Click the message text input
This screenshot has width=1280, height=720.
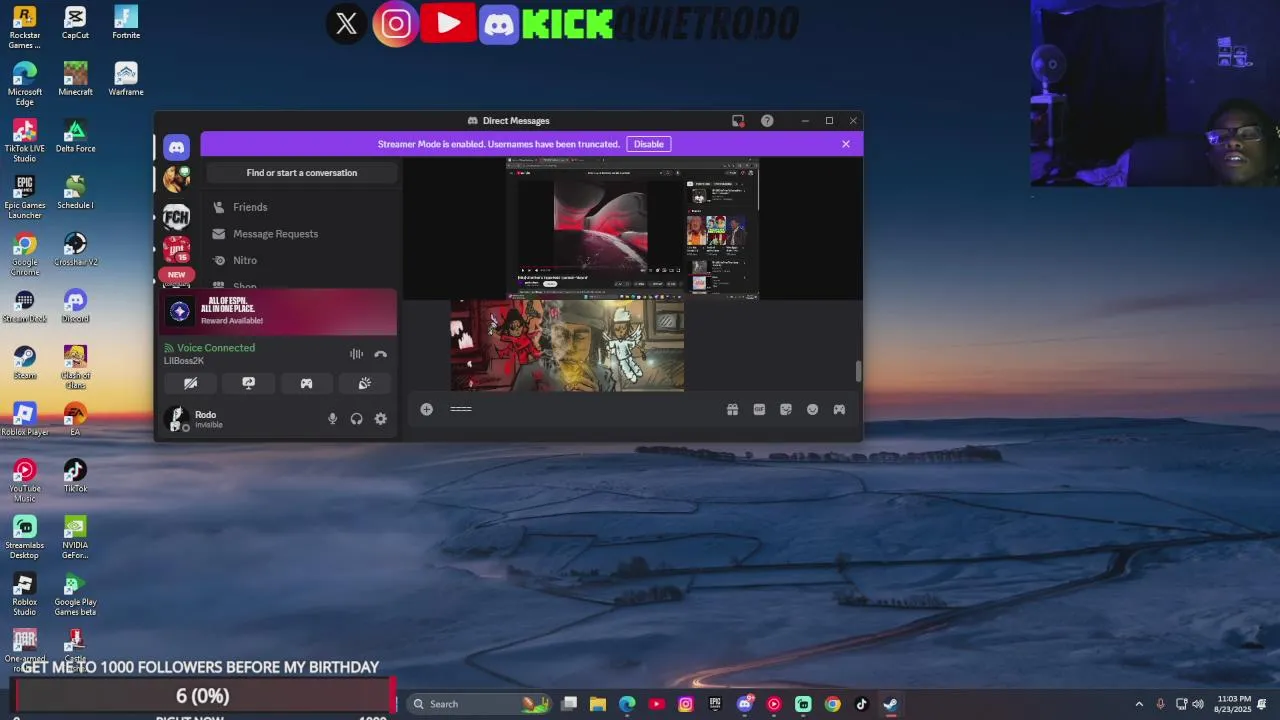point(580,409)
